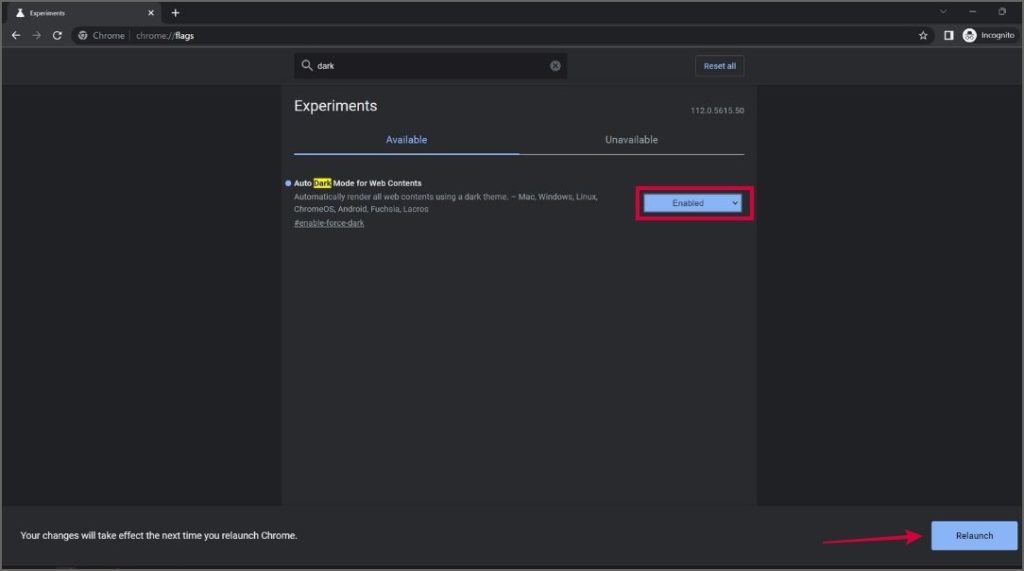Expand the tab search chevron in title bar

click(x=943, y=12)
